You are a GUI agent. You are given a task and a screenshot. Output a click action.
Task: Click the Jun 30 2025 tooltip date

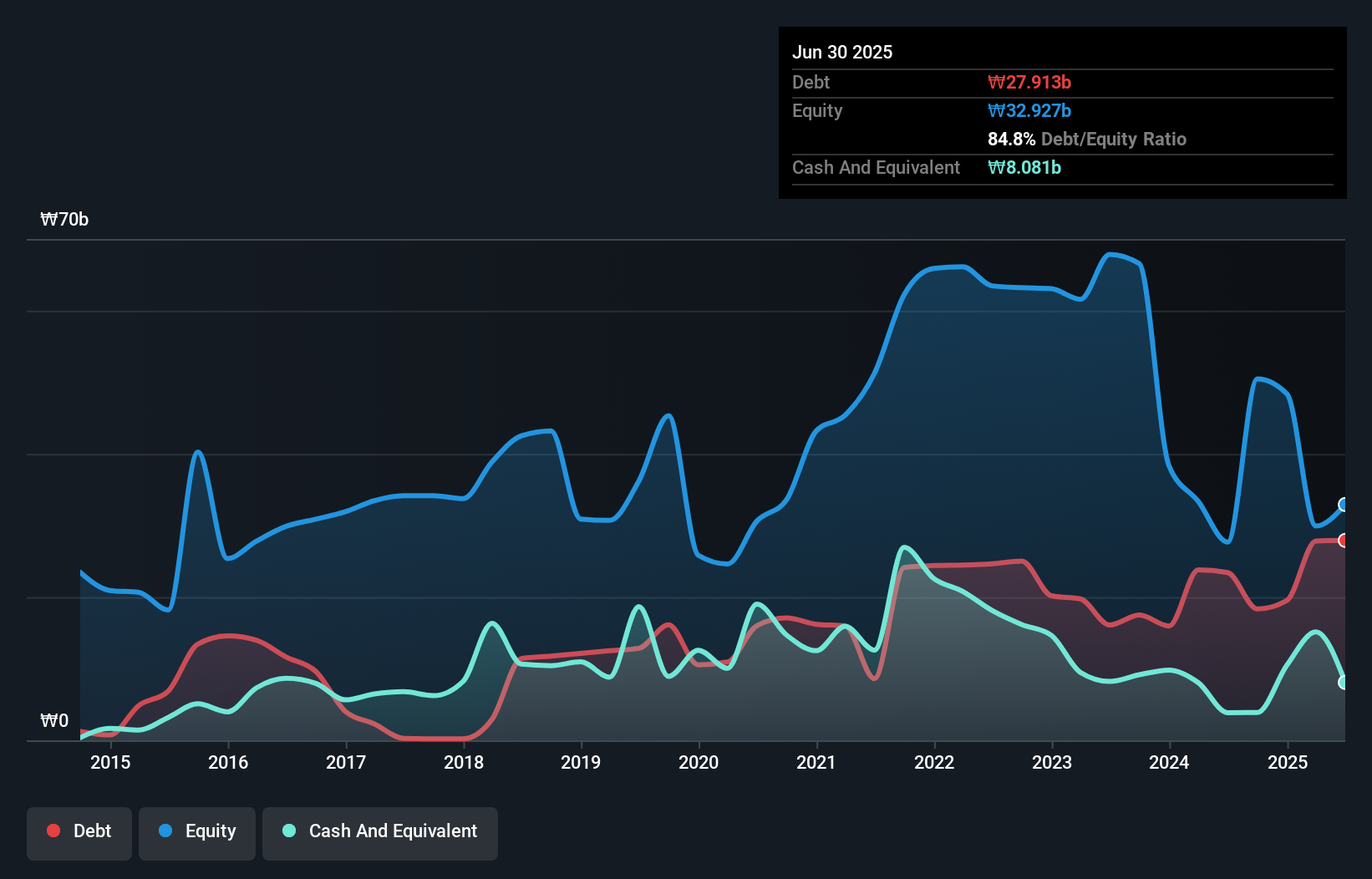(x=842, y=52)
